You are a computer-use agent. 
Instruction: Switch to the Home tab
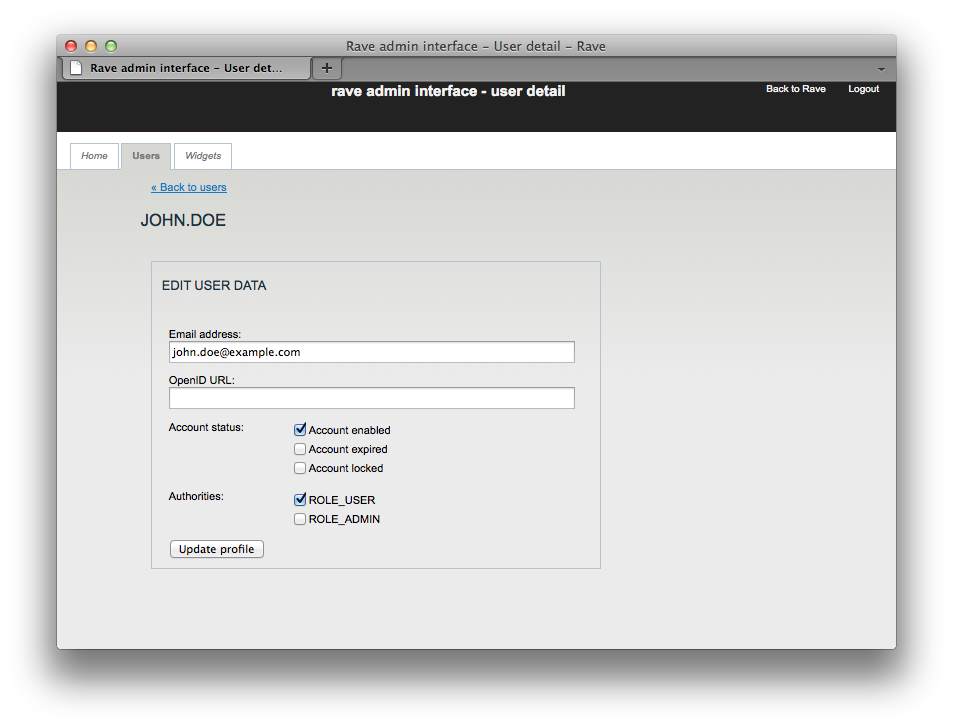(94, 156)
